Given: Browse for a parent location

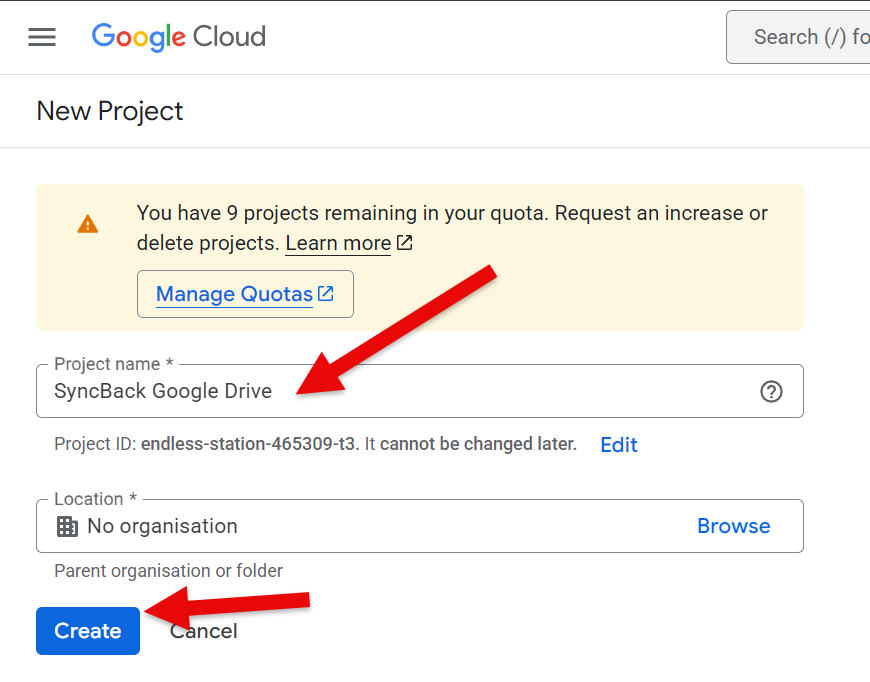Looking at the screenshot, I should [734, 526].
